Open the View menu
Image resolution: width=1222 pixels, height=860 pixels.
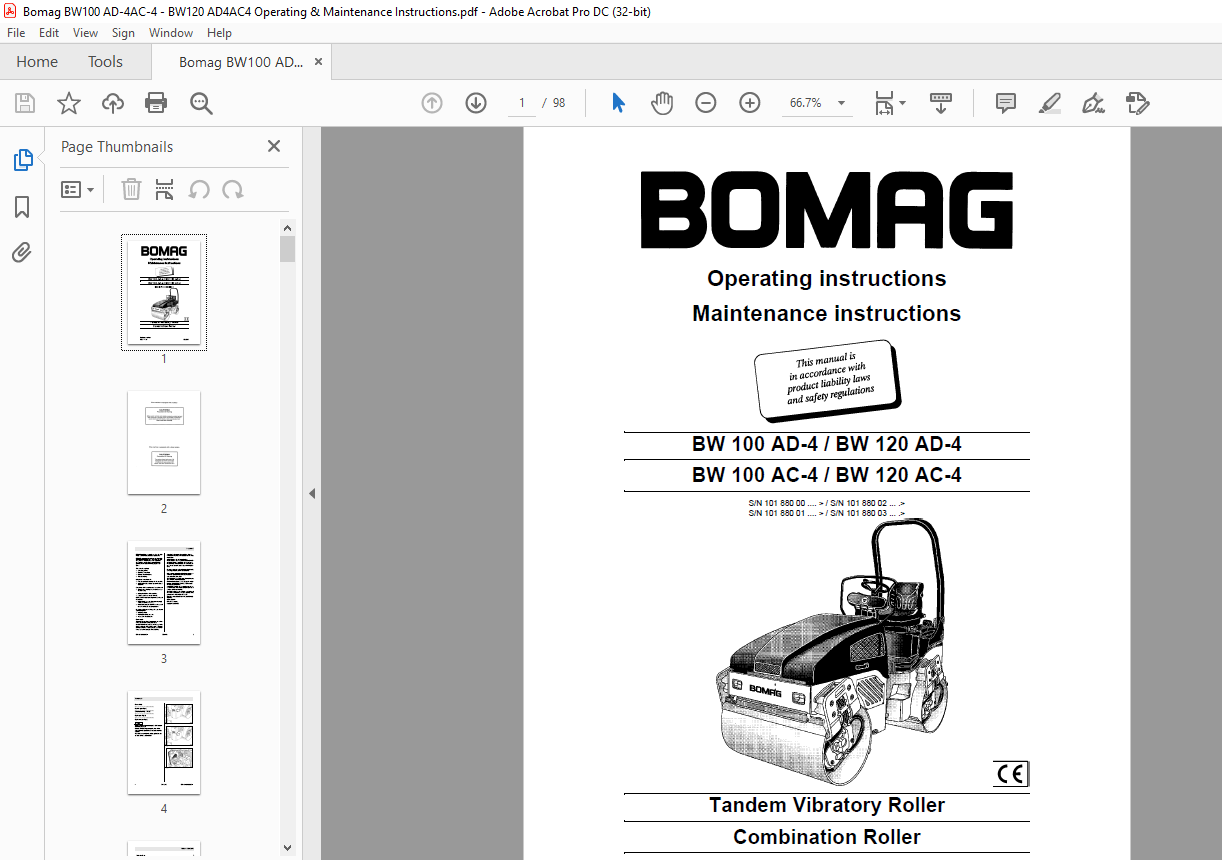(x=85, y=33)
